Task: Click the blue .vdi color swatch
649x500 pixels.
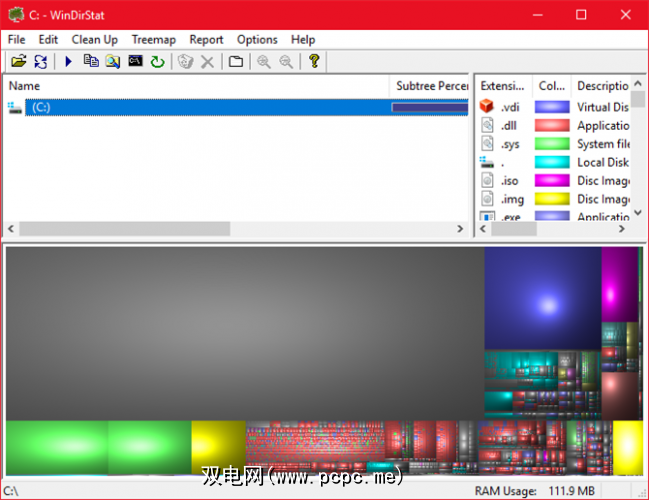Action: point(552,107)
